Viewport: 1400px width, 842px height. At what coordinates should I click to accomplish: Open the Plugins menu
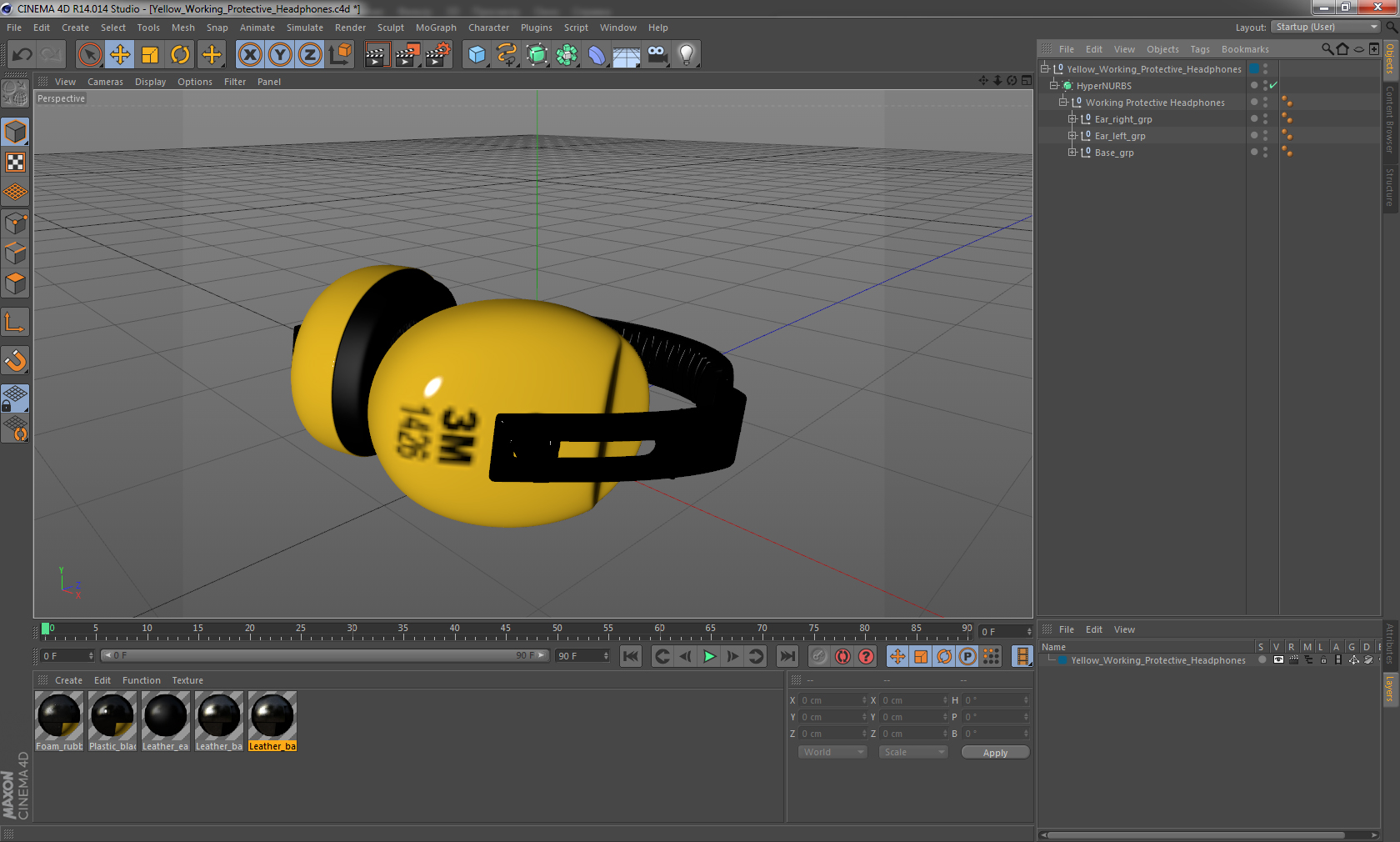click(537, 28)
